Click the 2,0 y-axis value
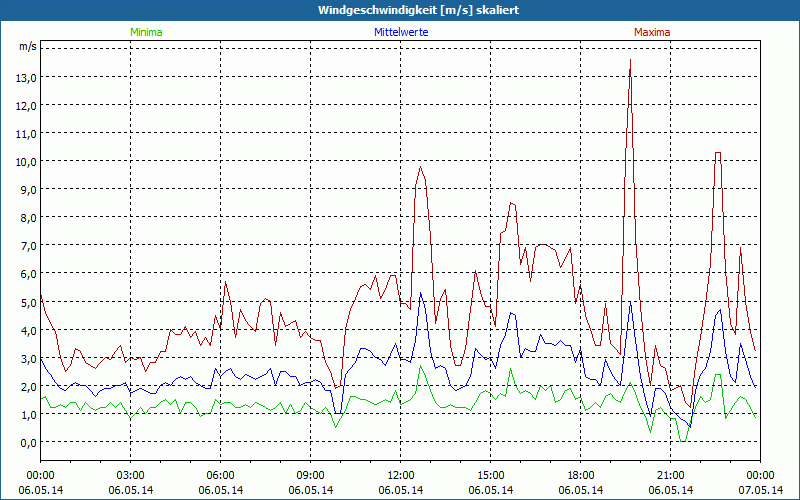 (28, 387)
